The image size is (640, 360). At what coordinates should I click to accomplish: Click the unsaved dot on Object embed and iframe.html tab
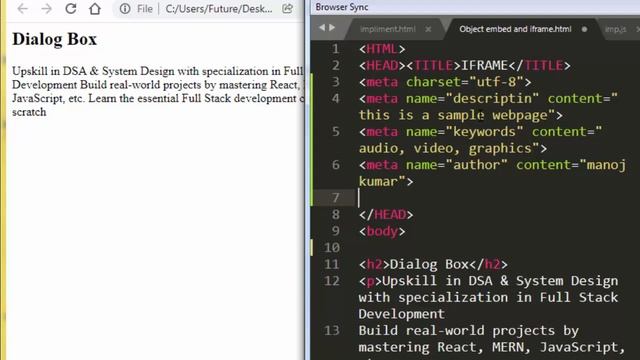[584, 29]
